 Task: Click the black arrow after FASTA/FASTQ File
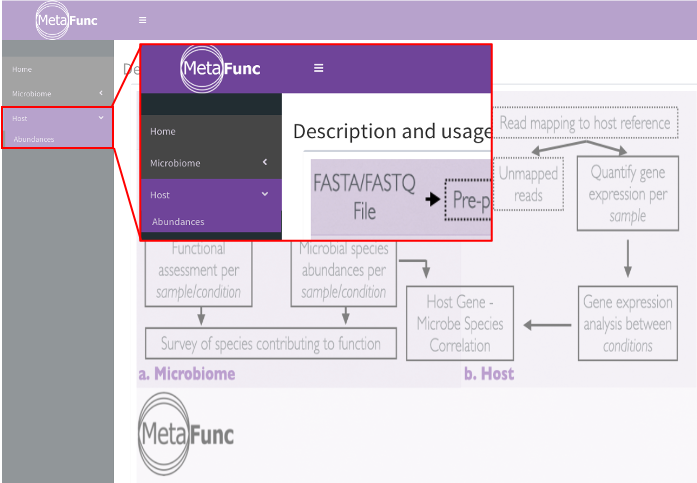tap(432, 199)
